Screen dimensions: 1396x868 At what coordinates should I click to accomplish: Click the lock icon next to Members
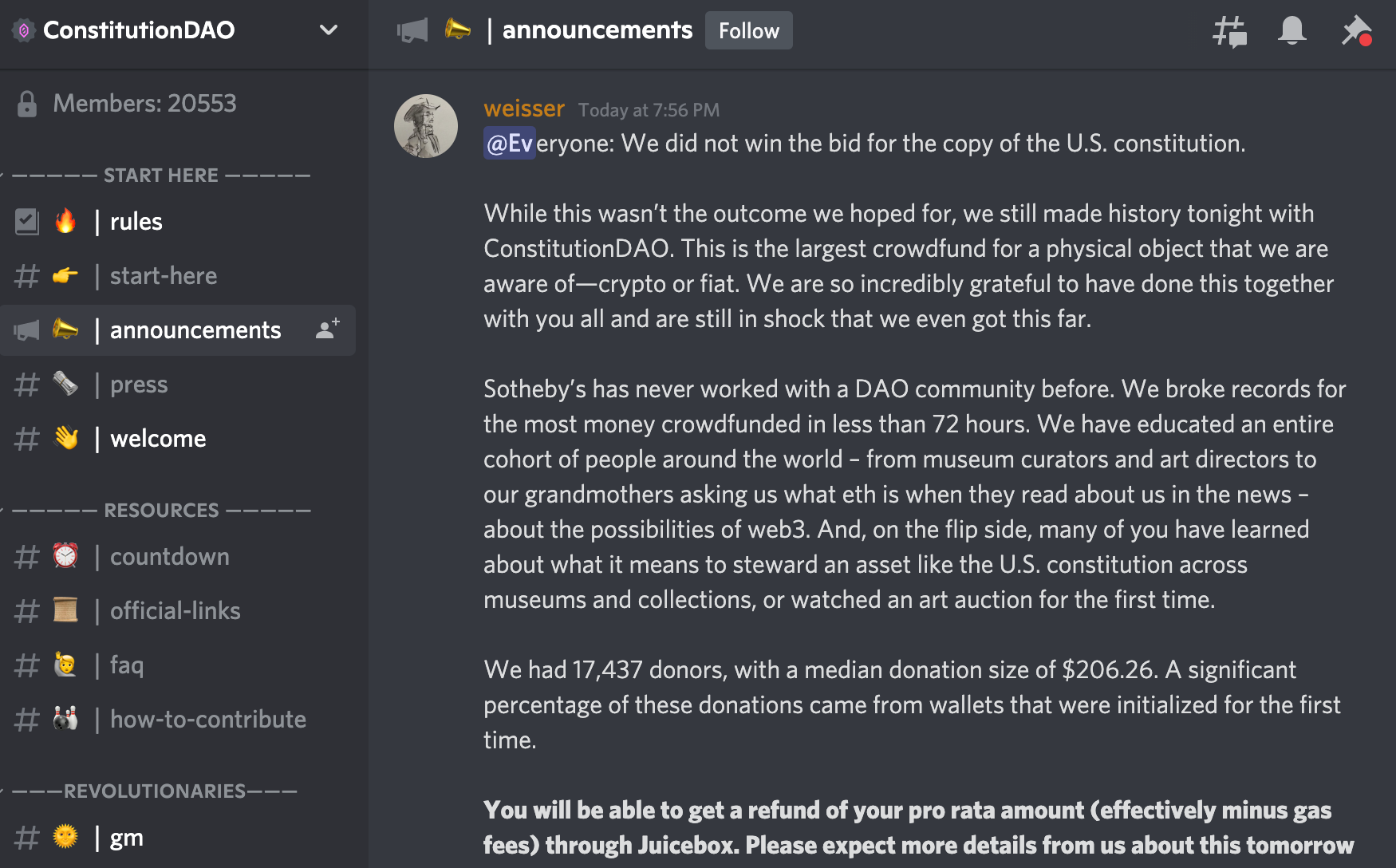point(27,104)
